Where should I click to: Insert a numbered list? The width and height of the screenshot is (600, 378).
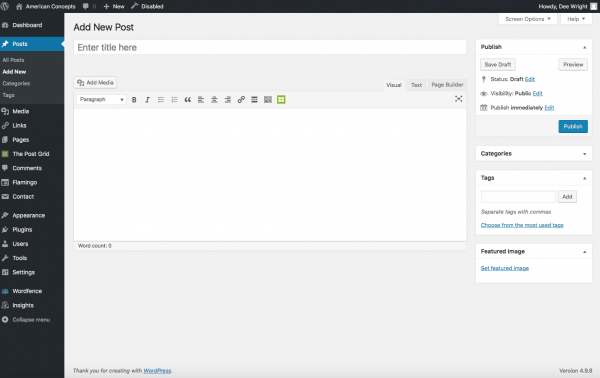(174, 99)
